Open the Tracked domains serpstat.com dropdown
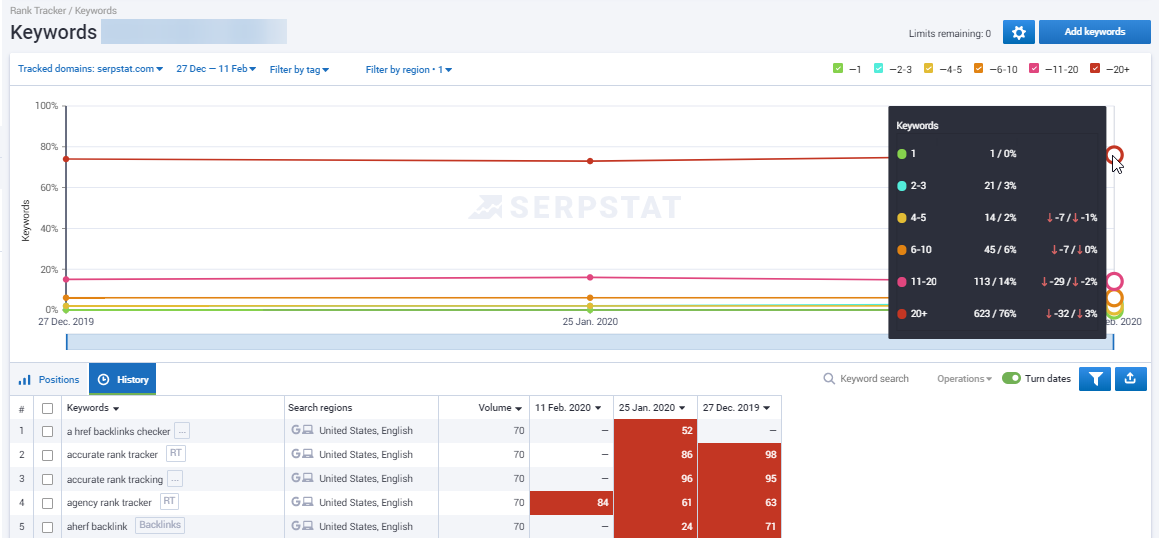 [90, 69]
